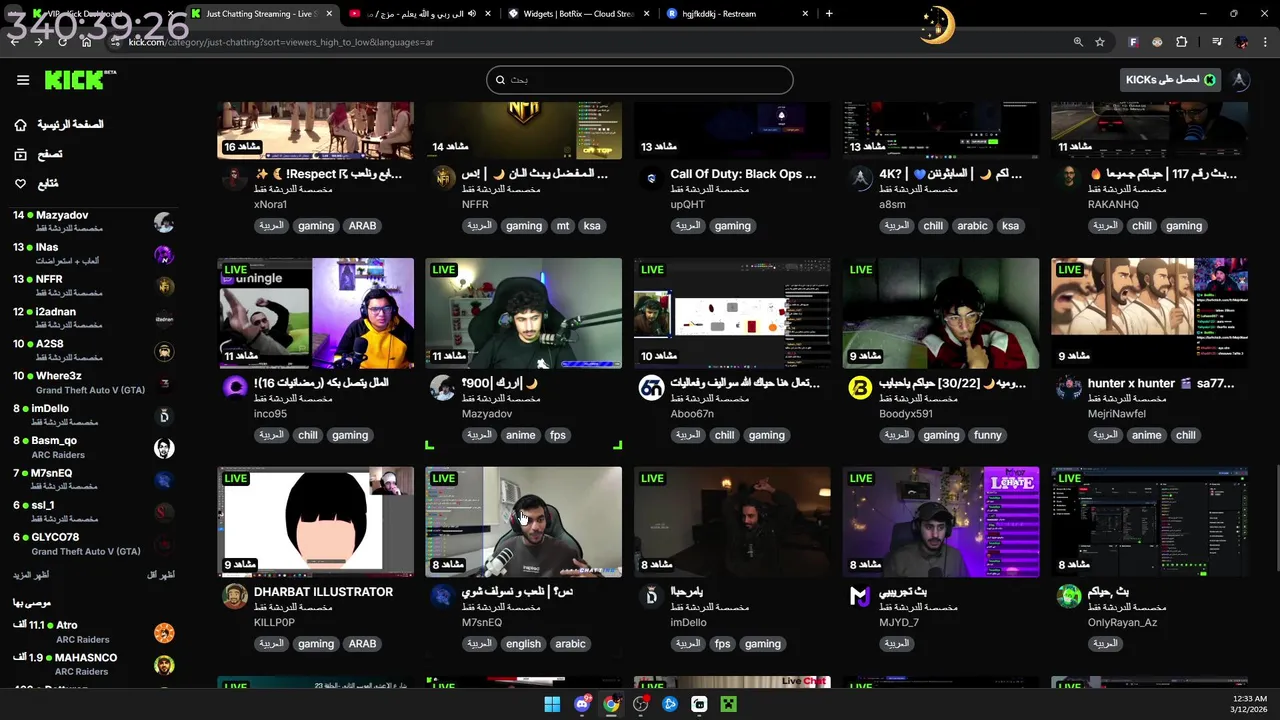Click the Chrome bookmark star icon

(1100, 42)
